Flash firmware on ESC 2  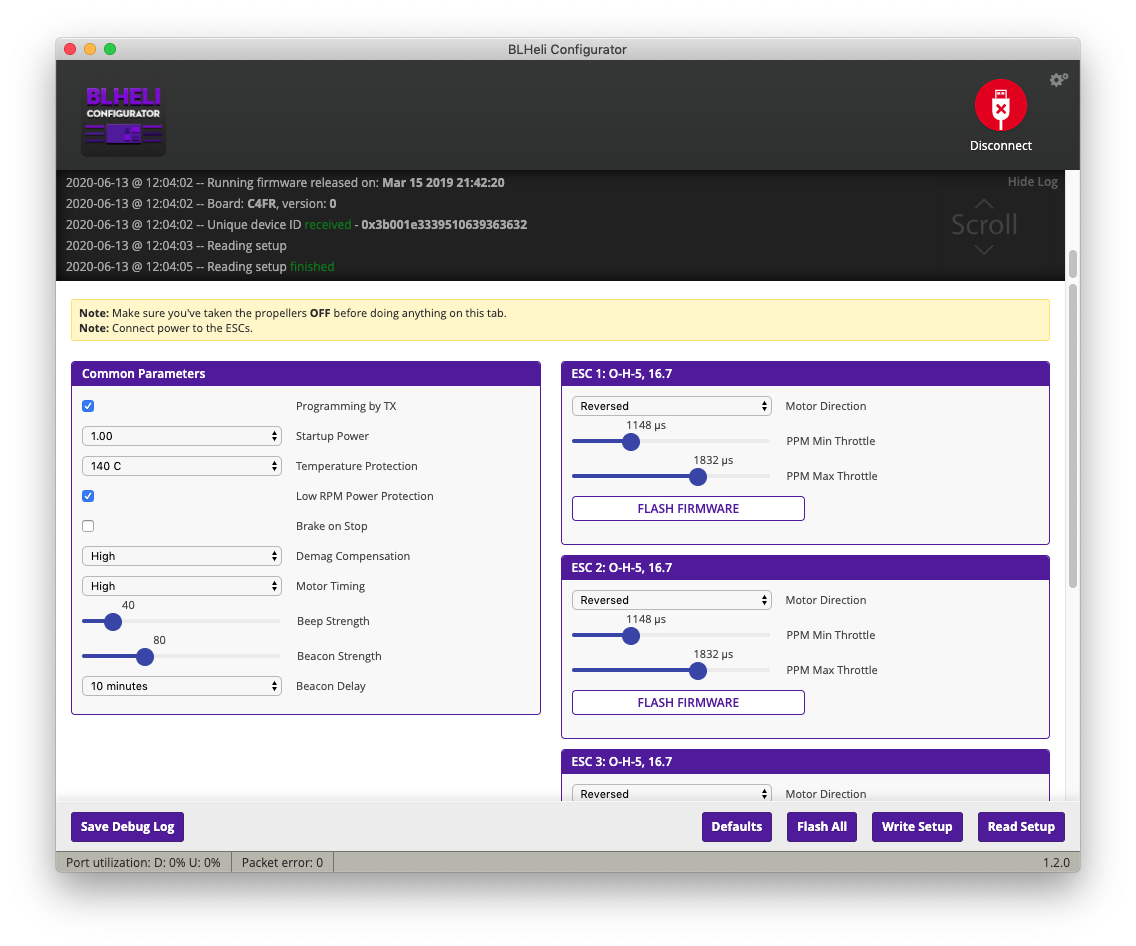688,703
